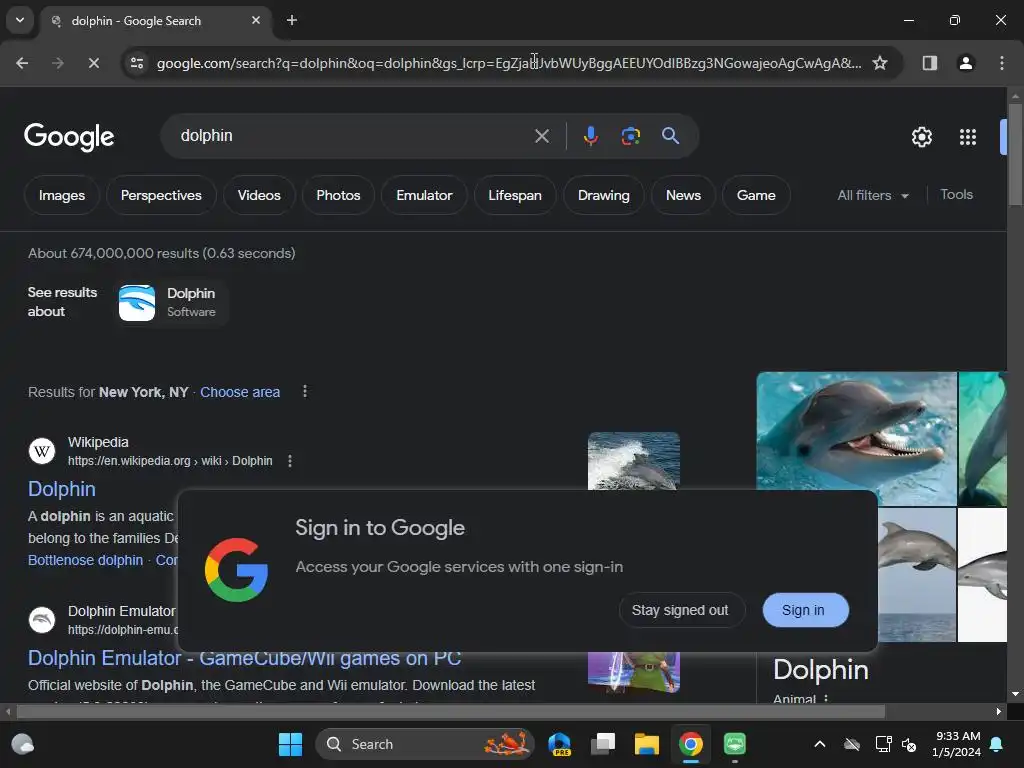Click the weather widget icon
Screen dimensions: 1024x768
(x=23, y=744)
